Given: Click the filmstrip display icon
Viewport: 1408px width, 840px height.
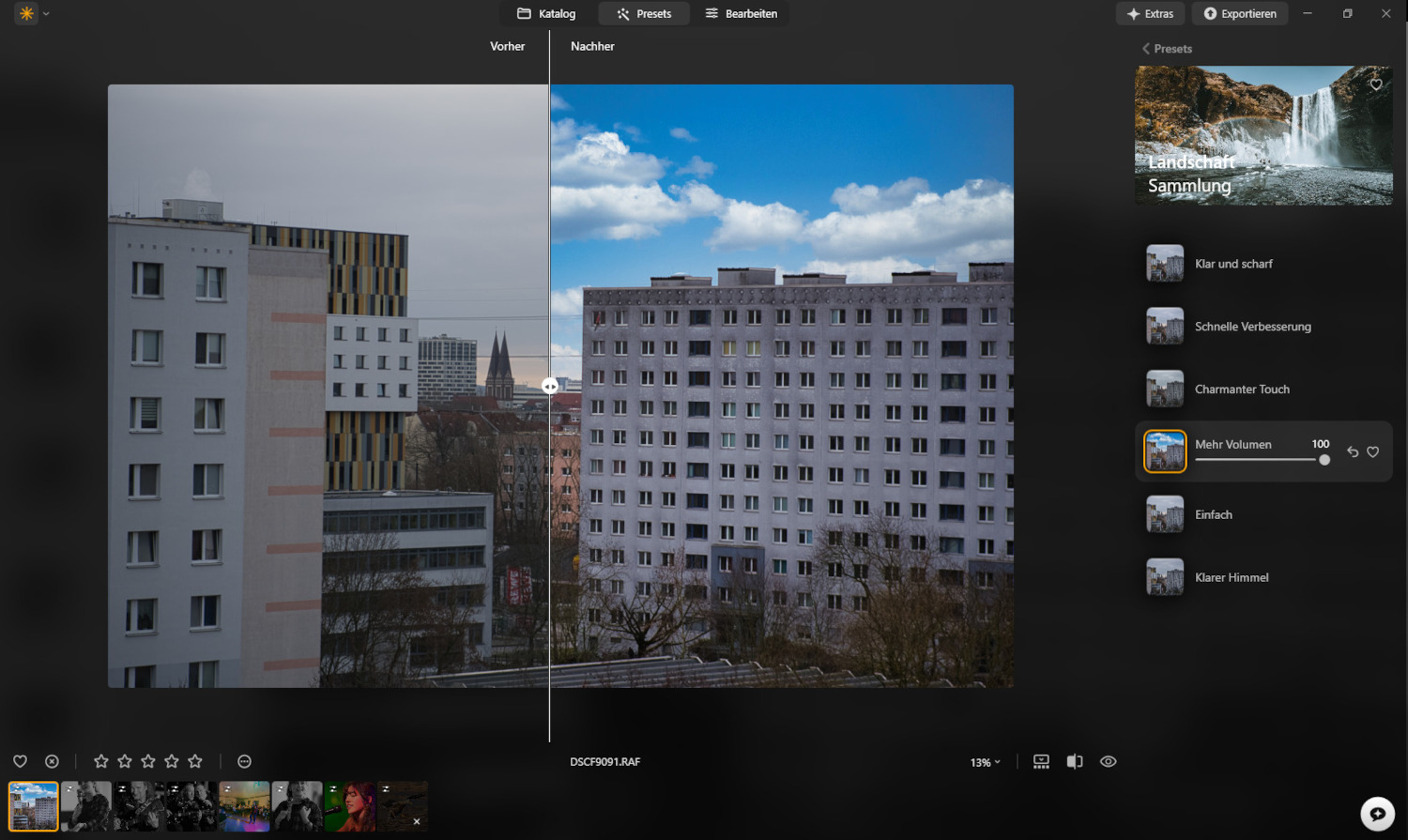Looking at the screenshot, I should pyautogui.click(x=1041, y=761).
